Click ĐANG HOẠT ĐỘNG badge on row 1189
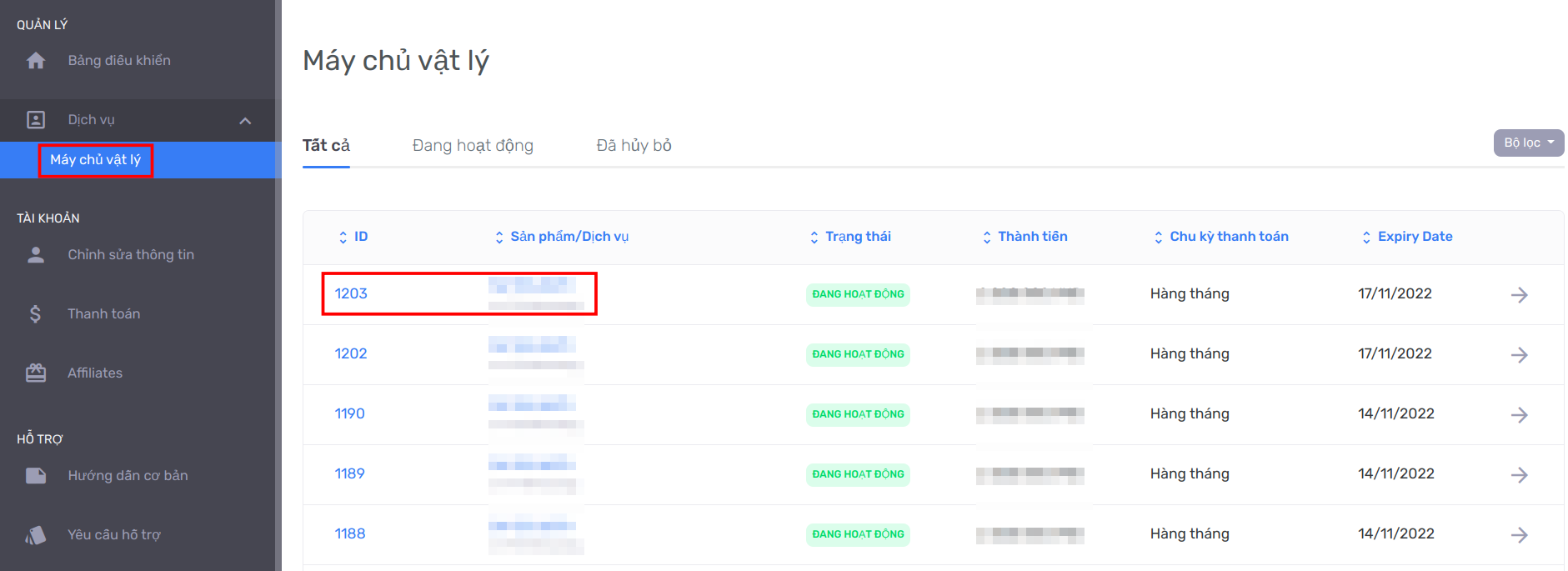 tap(858, 474)
